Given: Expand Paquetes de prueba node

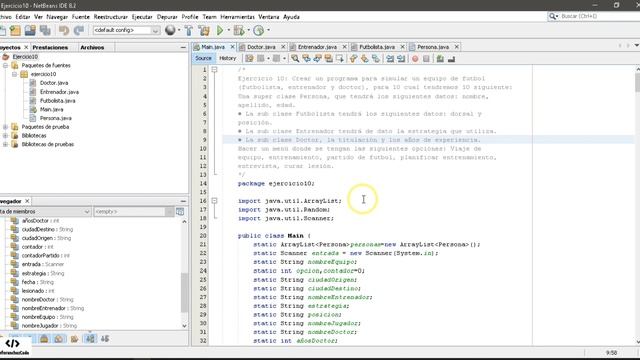Looking at the screenshot, I should click(x=5, y=127).
